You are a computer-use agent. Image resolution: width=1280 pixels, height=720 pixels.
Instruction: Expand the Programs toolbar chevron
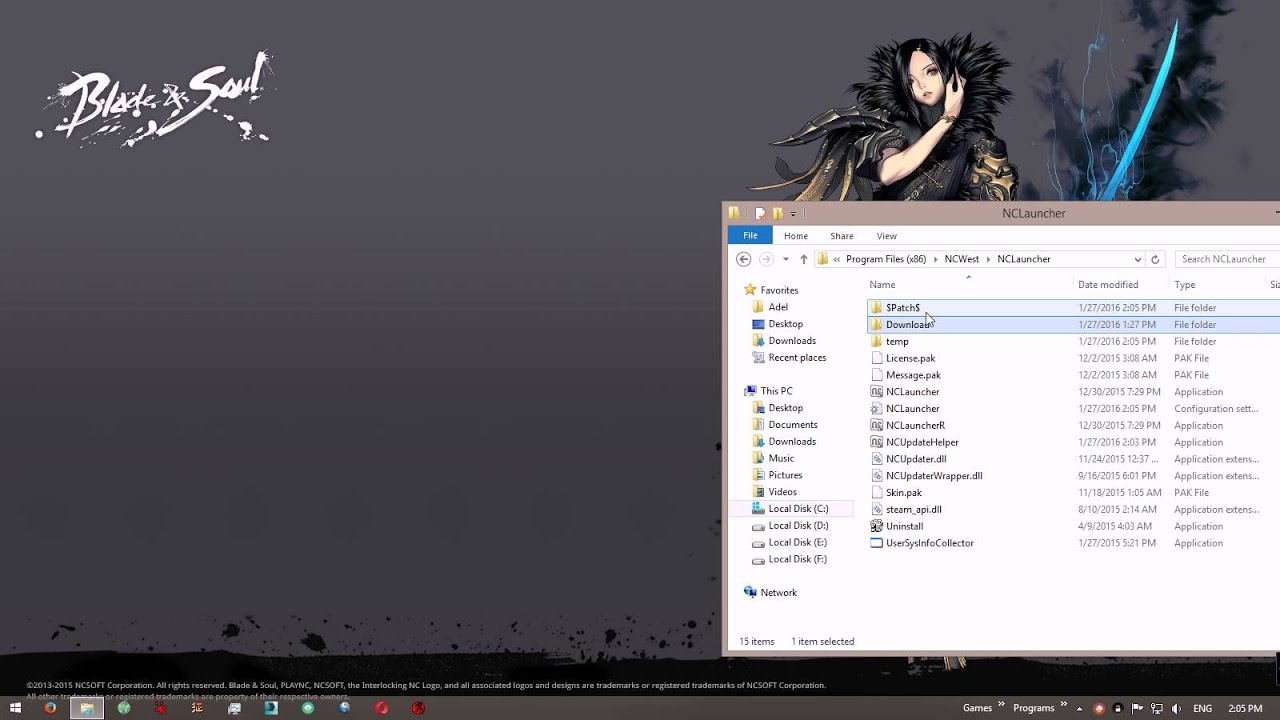click(x=1064, y=705)
